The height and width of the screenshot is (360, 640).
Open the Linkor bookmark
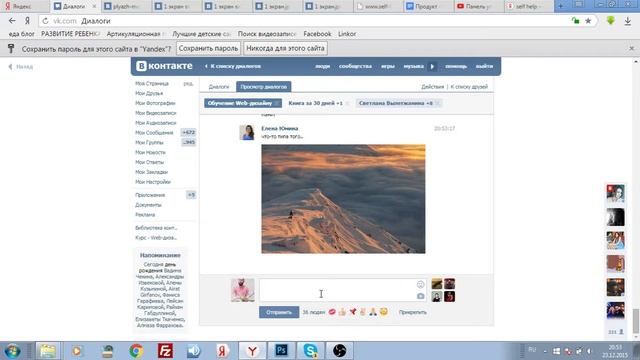(x=347, y=34)
